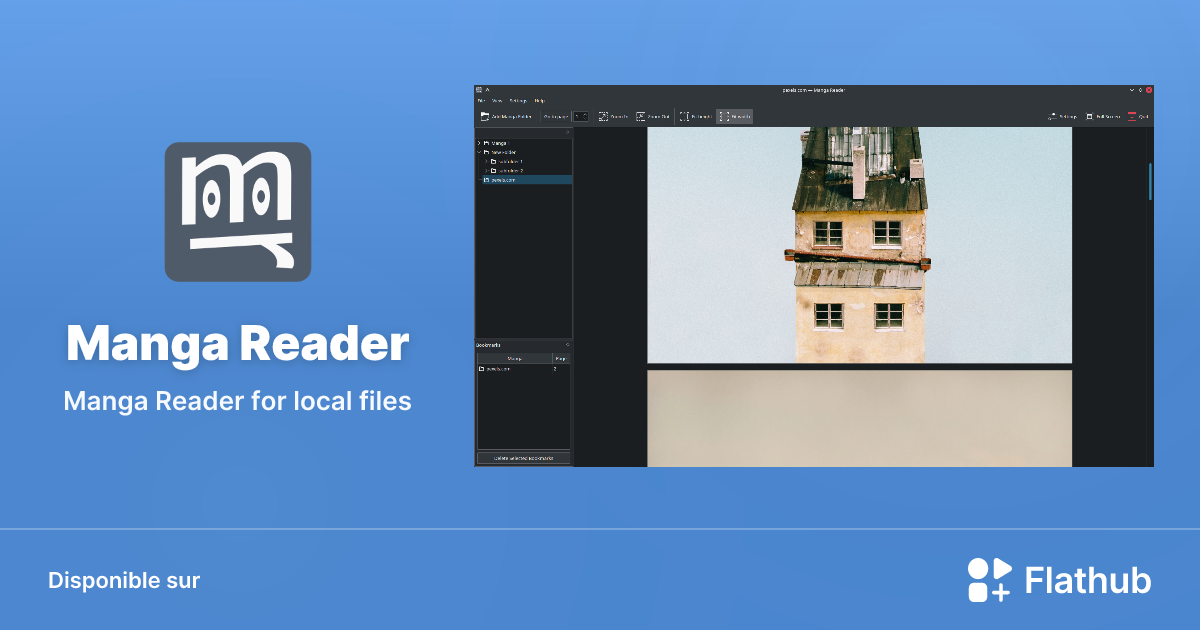Select the Add Manga Folder icon
The height and width of the screenshot is (630, 1200).
485,116
